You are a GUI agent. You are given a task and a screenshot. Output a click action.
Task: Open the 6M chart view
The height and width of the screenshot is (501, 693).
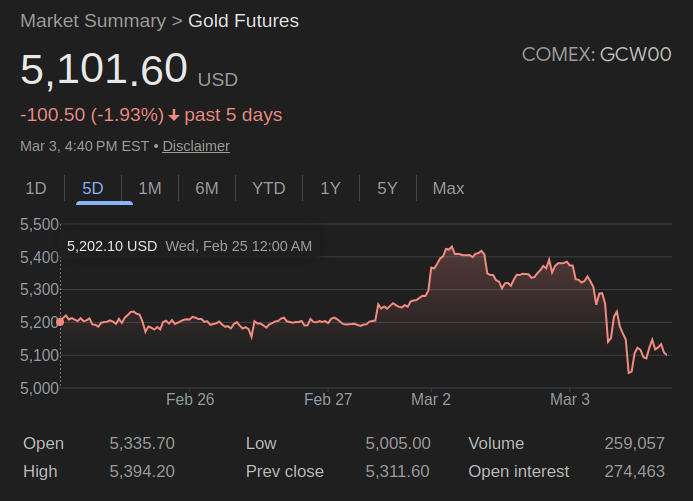(207, 188)
